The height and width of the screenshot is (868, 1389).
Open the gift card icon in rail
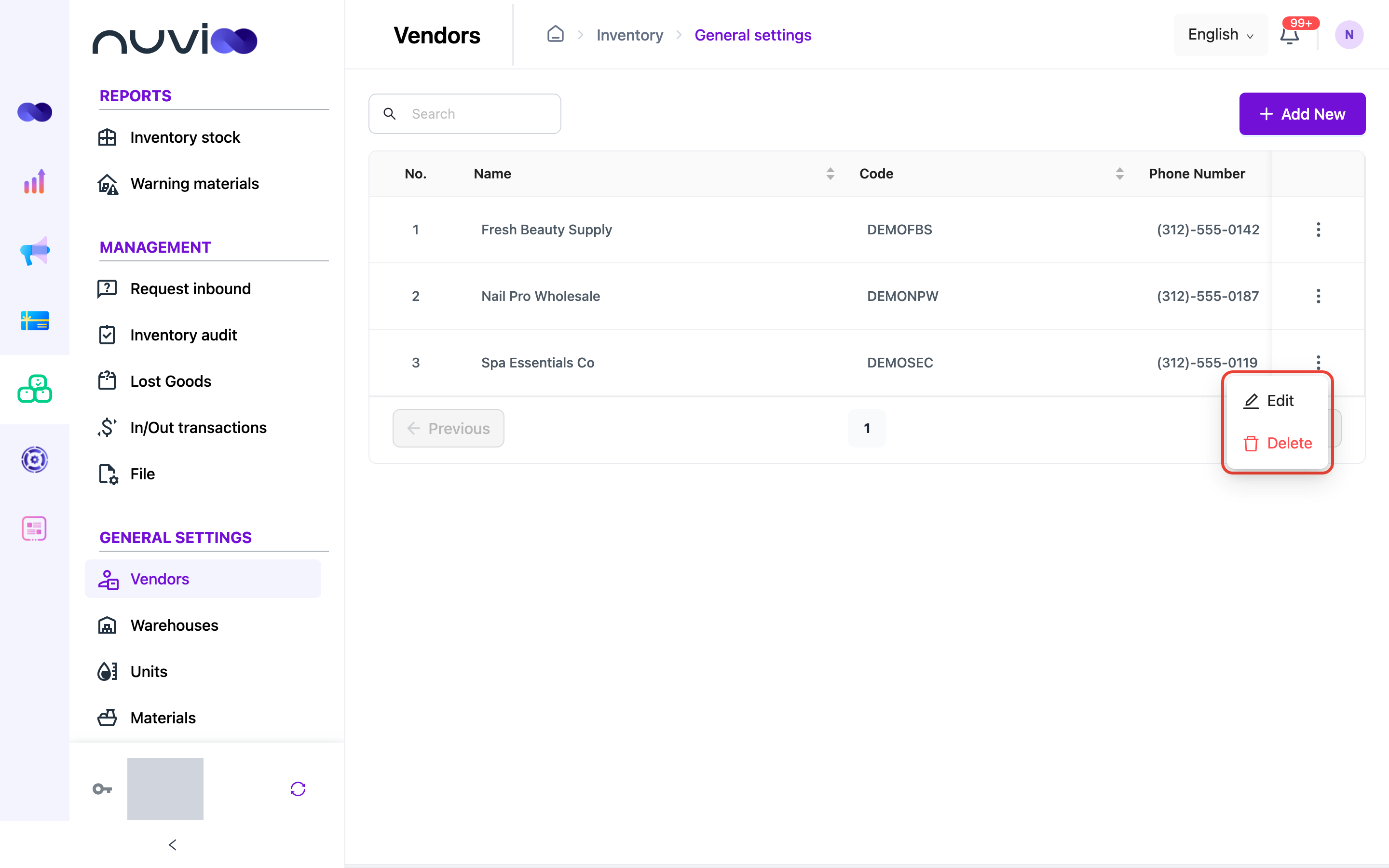(34, 320)
